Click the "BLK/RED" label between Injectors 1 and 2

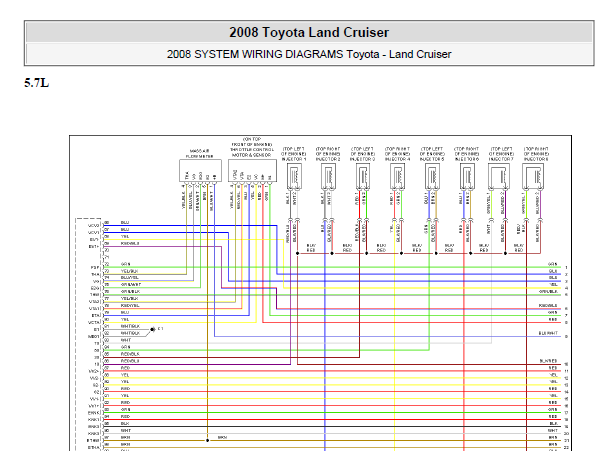click(311, 248)
